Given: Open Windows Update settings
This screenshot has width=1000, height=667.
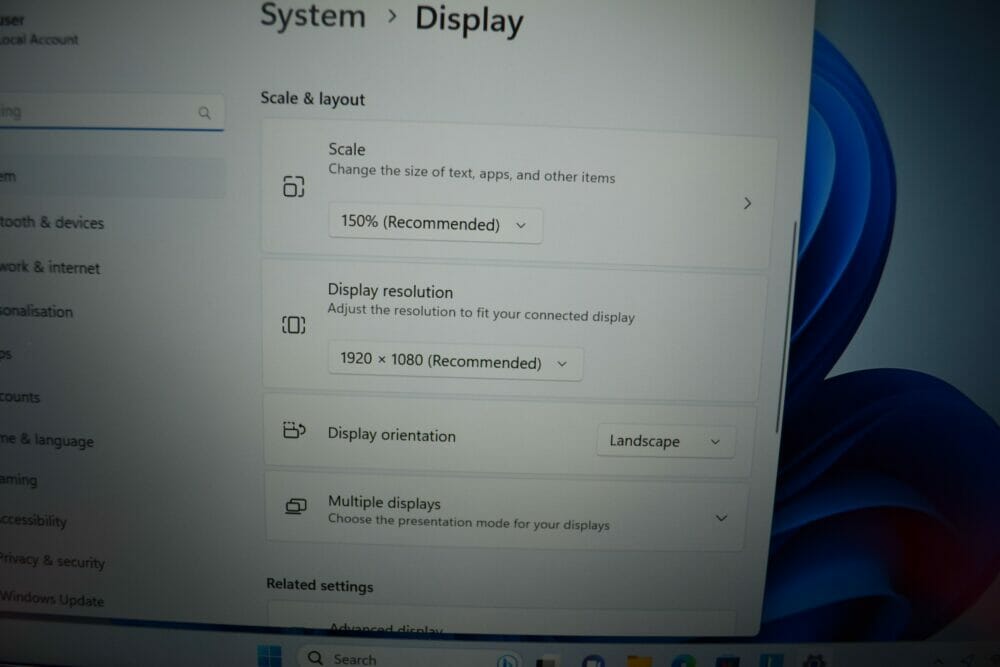Looking at the screenshot, I should click(52, 599).
